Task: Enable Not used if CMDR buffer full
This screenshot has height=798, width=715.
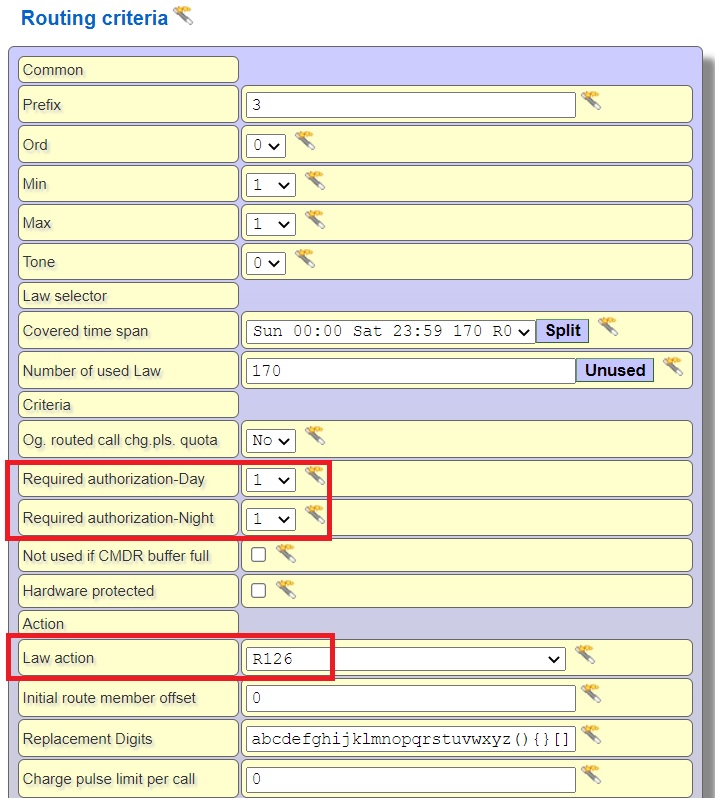Action: [x=258, y=555]
